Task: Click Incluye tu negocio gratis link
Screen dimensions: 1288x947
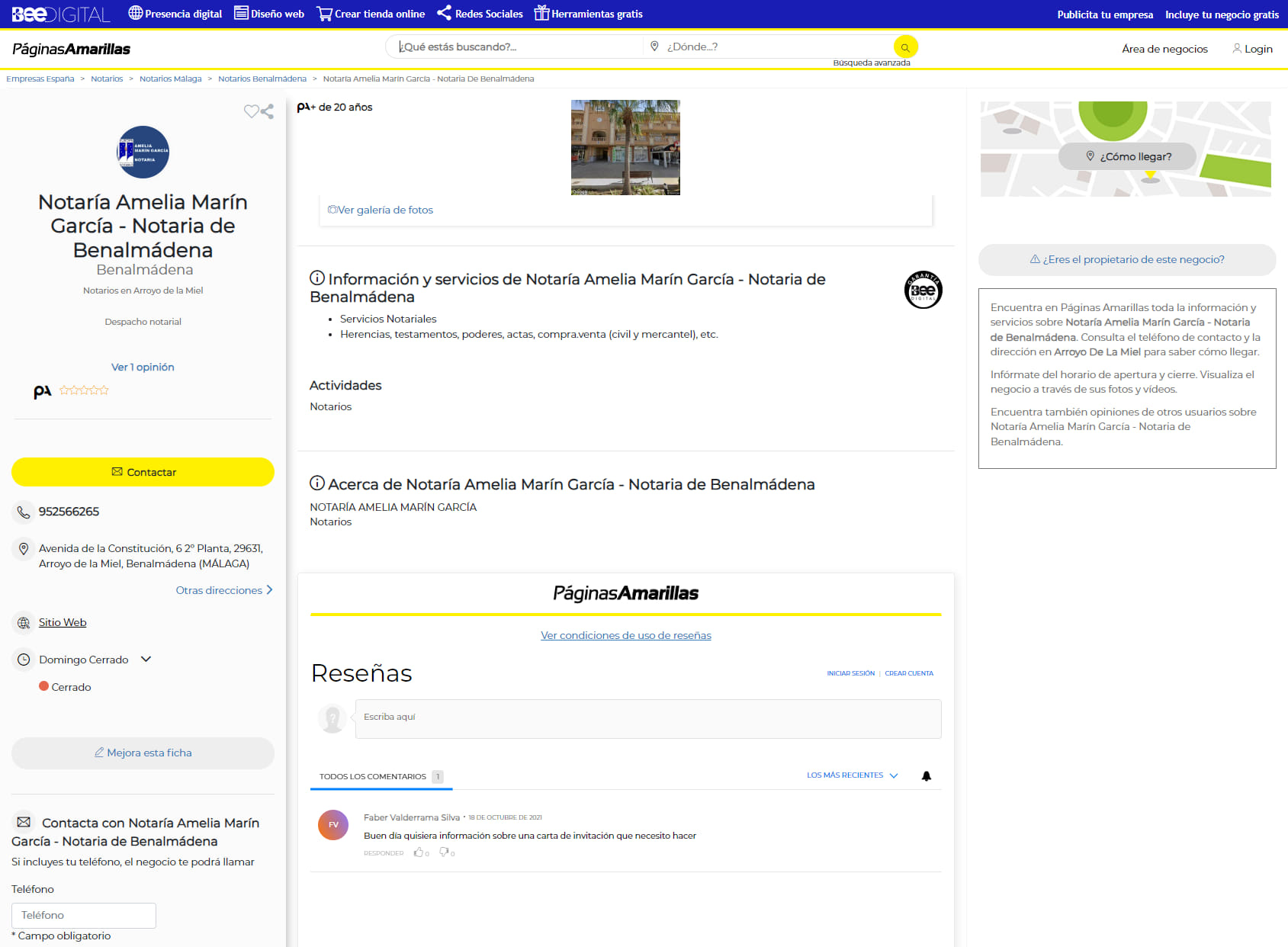Action: coord(1222,14)
